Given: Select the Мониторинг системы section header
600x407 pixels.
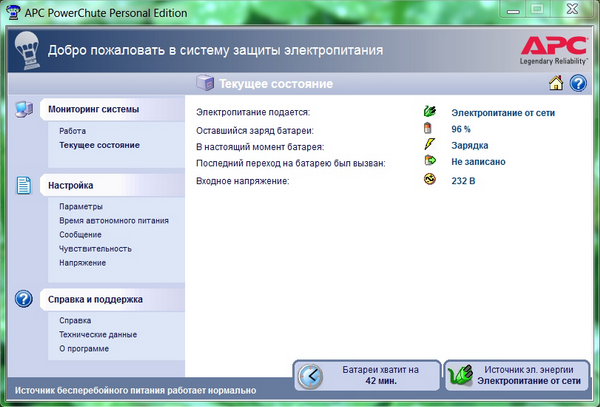Looking at the screenshot, I should point(112,109).
